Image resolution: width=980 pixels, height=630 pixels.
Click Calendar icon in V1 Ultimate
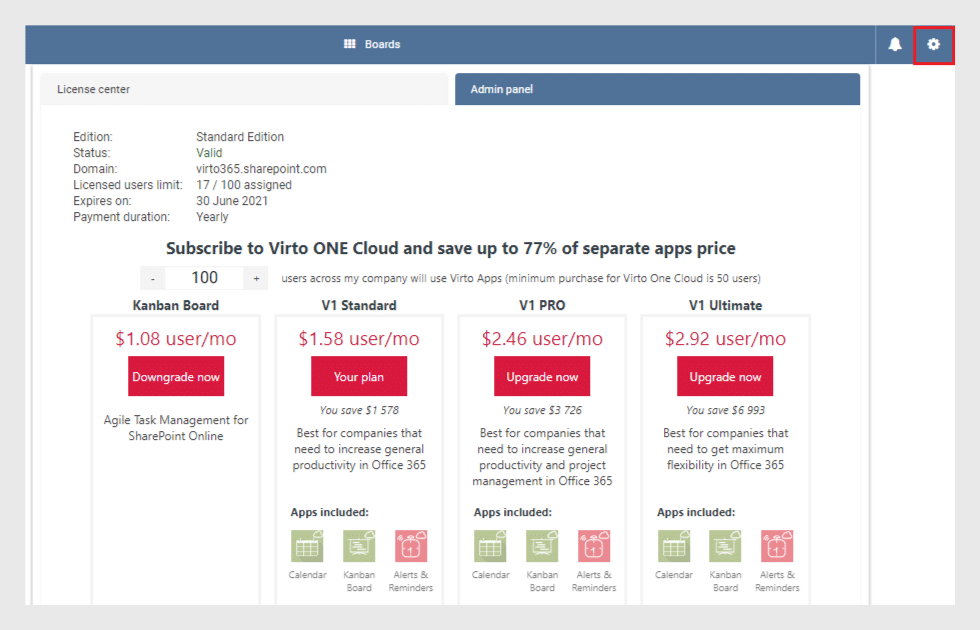click(x=674, y=546)
